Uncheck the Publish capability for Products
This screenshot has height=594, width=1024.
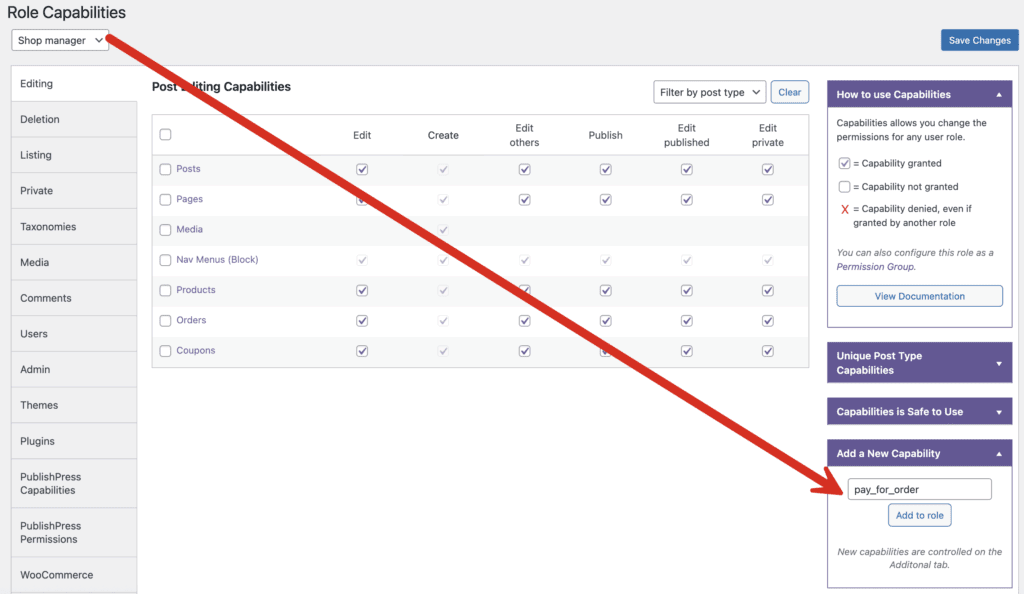(605, 290)
